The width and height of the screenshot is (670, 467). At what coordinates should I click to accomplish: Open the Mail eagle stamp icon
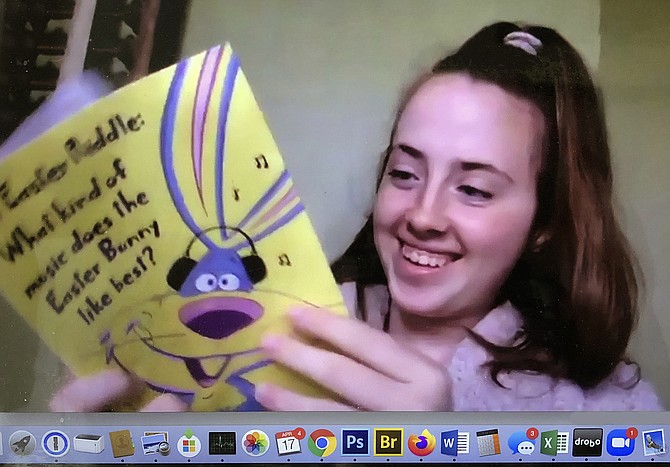click(x=654, y=443)
